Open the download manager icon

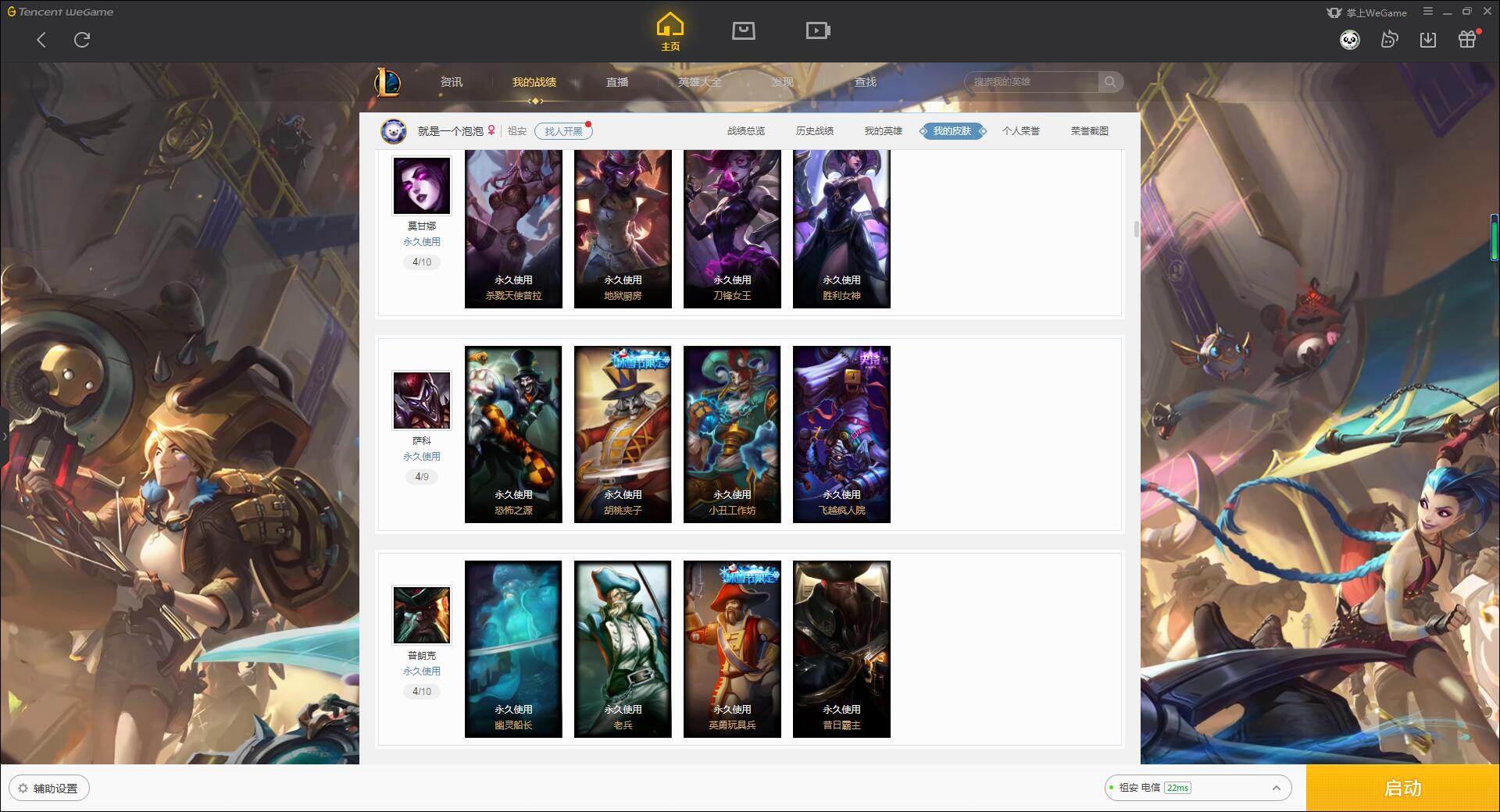1428,40
